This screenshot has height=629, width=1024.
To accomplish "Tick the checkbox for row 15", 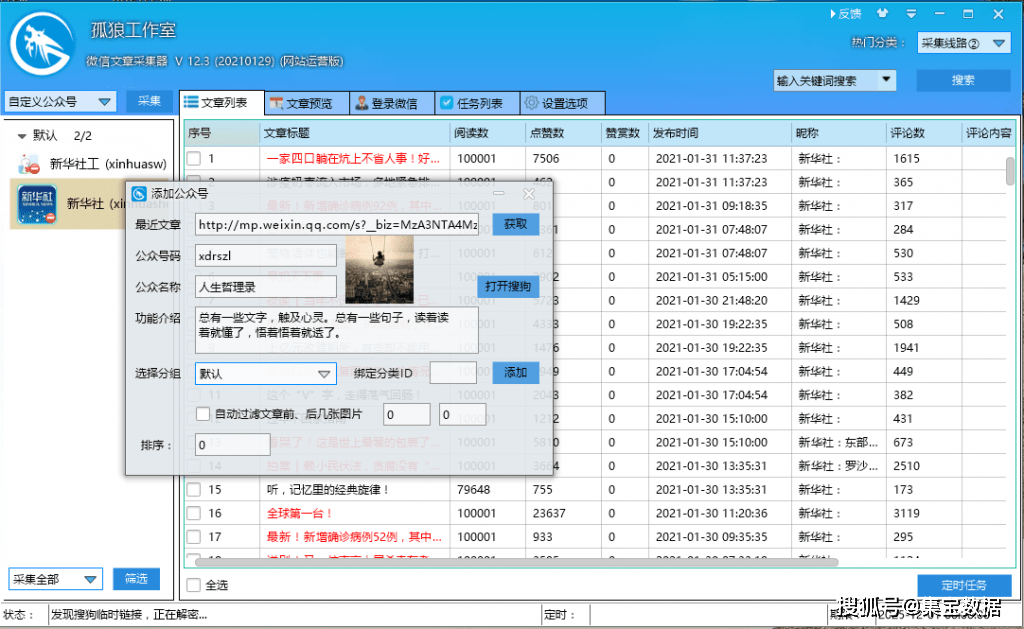I will (194, 490).
